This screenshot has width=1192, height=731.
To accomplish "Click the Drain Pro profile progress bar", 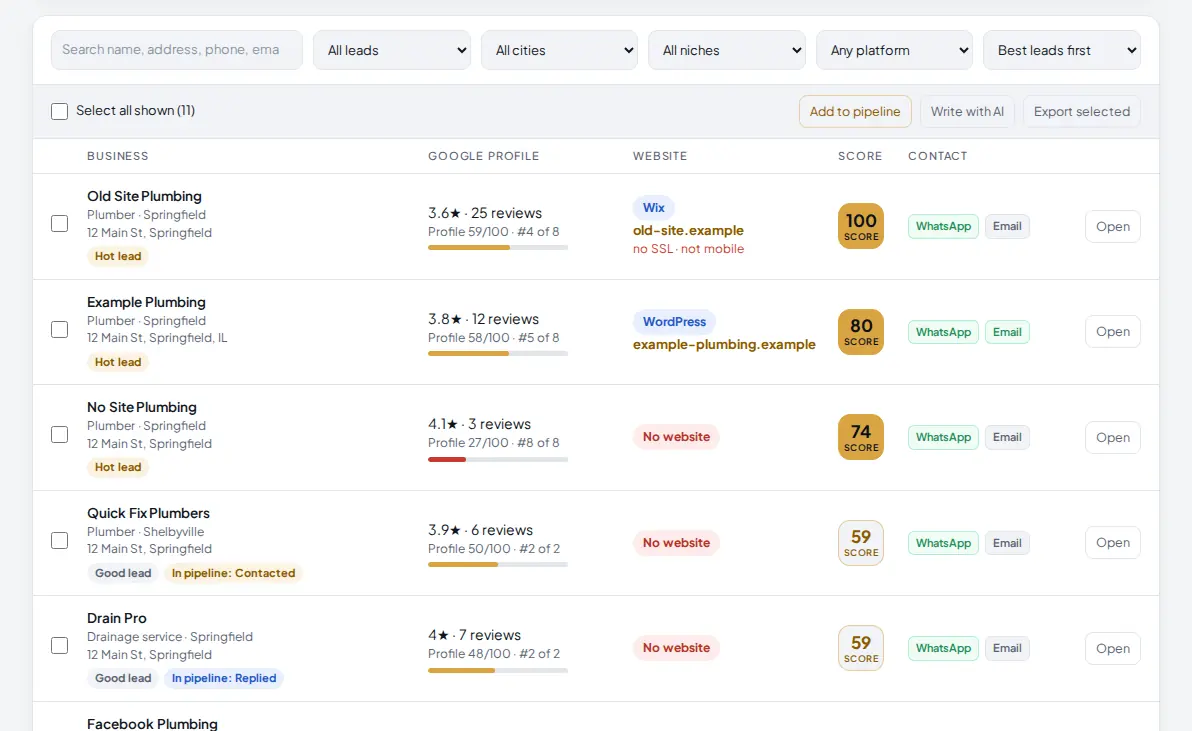I will [498, 670].
